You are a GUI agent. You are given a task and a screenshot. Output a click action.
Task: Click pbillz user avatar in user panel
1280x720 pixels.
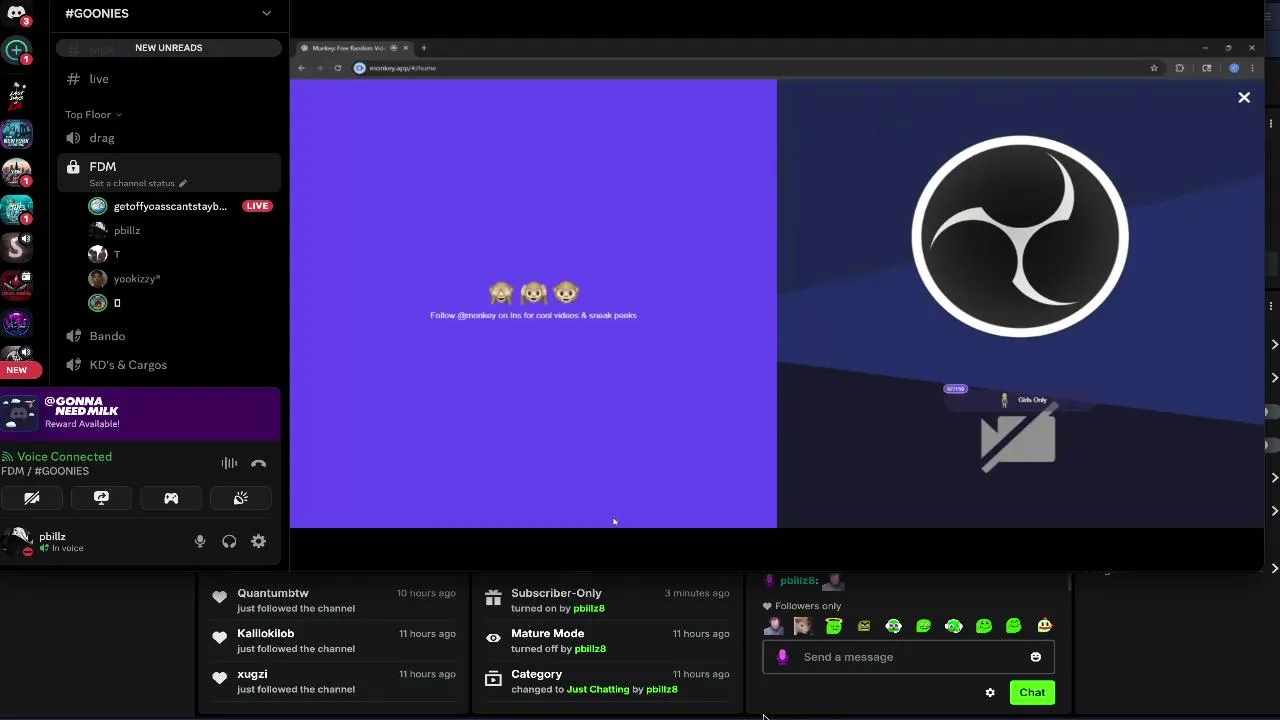click(x=18, y=541)
